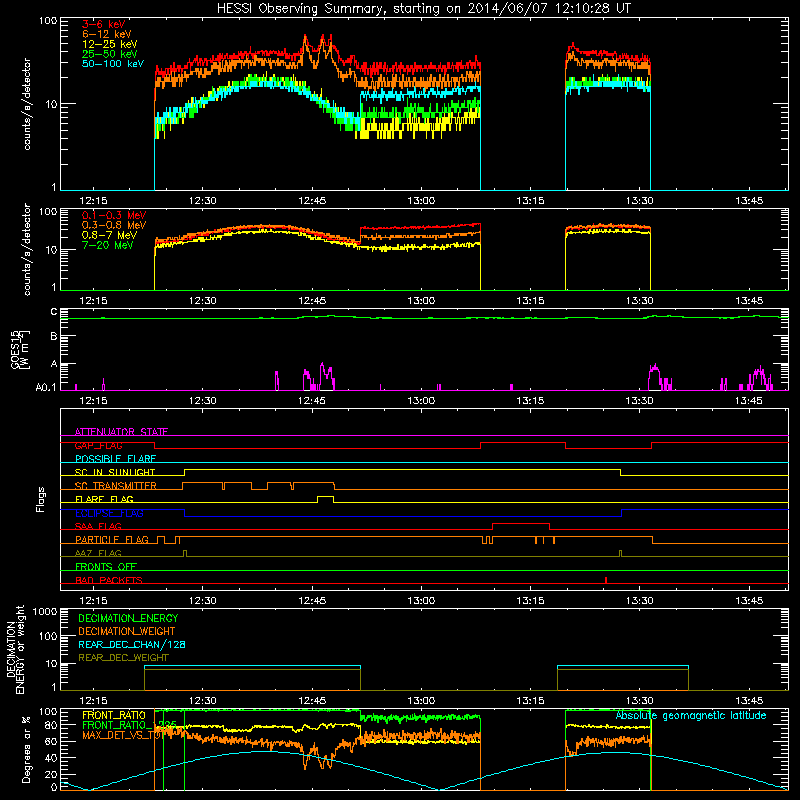
Task: Click the raised FLARE_FLAG pulse near 12:46
Action: [326, 498]
